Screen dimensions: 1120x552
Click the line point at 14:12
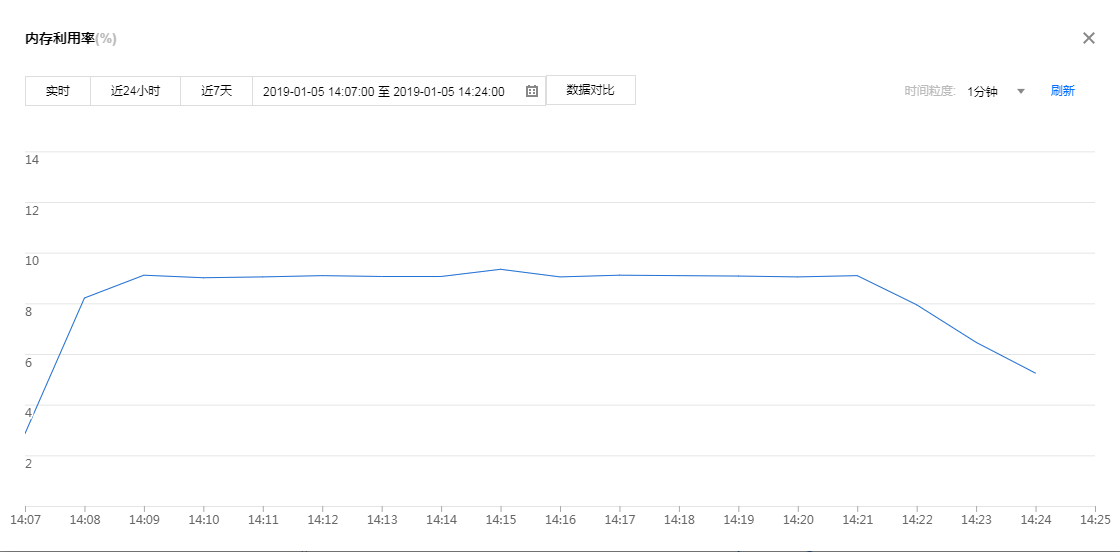322,275
